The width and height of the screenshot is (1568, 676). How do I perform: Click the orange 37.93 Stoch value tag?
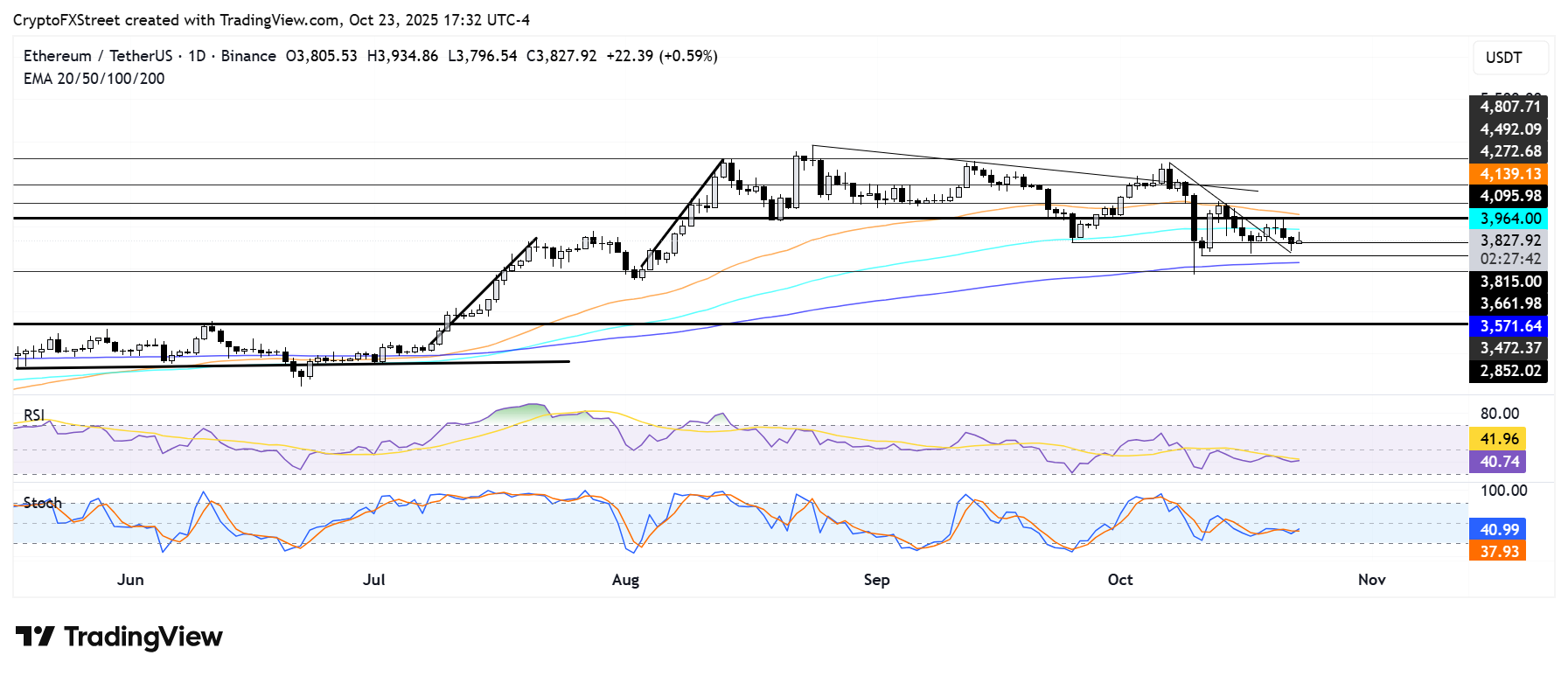(x=1498, y=552)
